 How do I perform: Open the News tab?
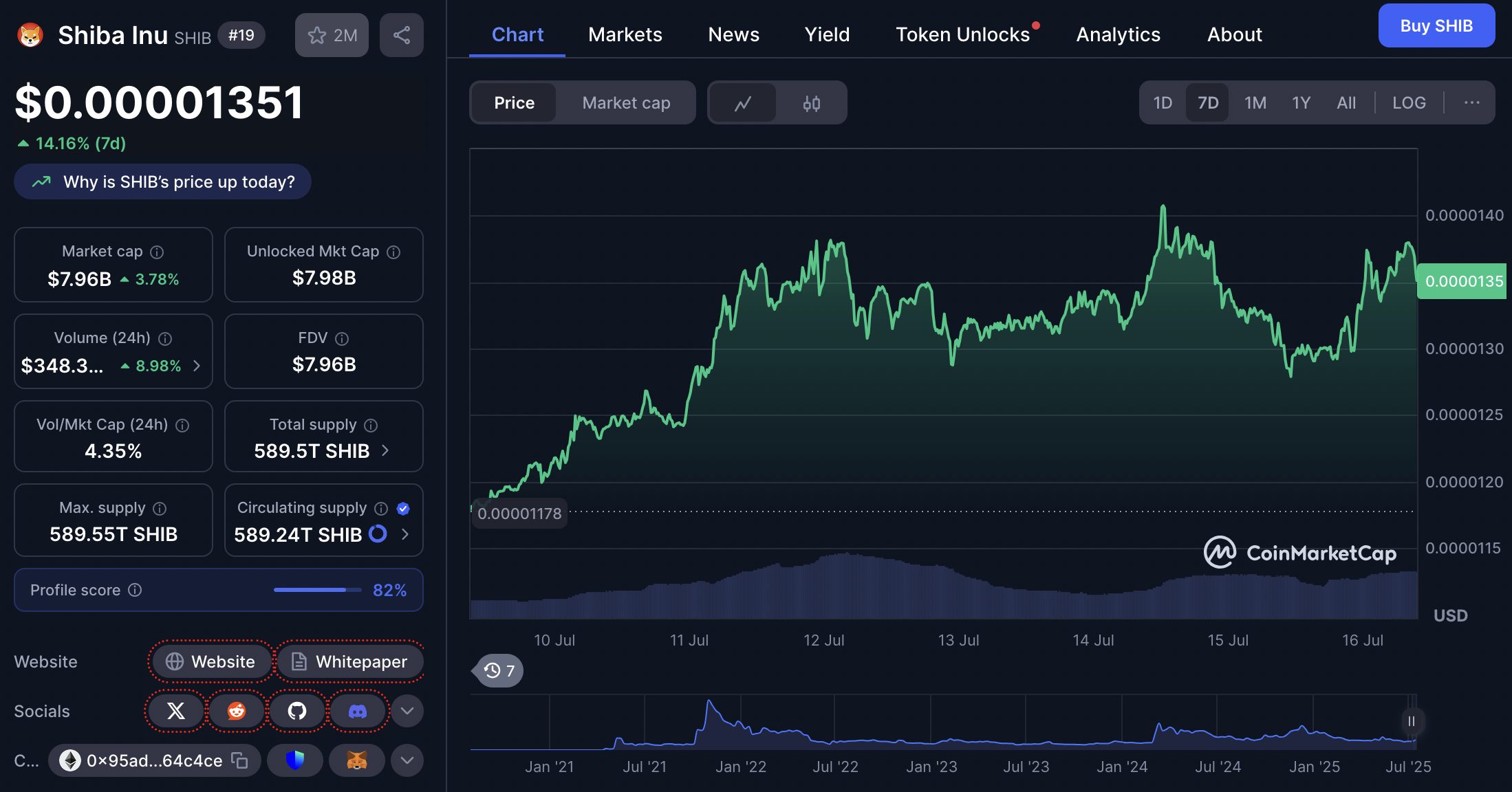pos(733,34)
